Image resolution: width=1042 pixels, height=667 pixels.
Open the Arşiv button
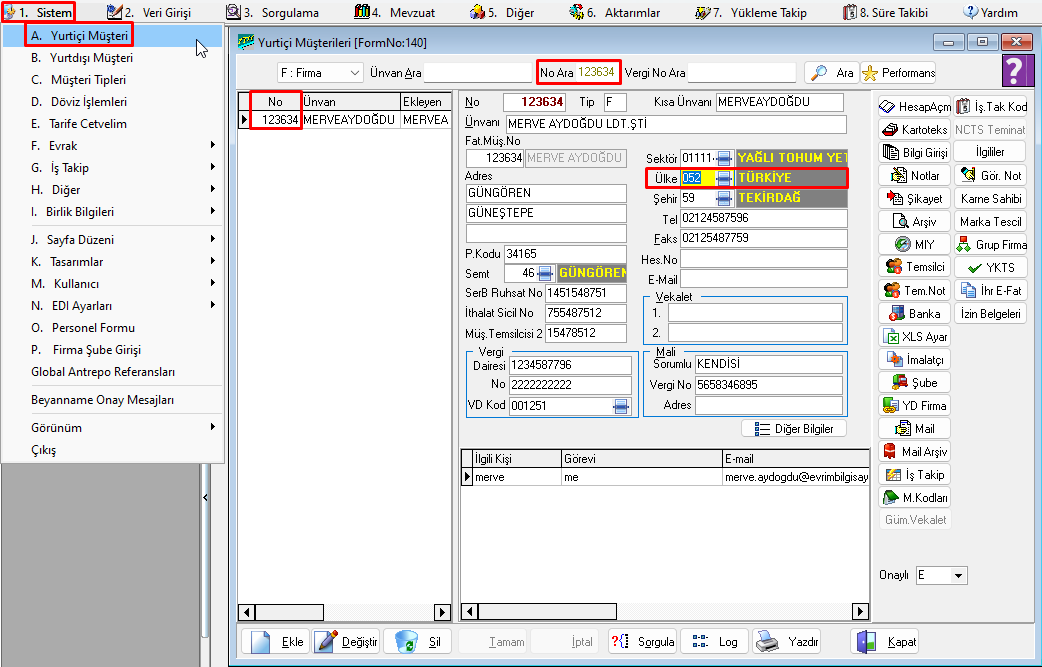(x=914, y=222)
